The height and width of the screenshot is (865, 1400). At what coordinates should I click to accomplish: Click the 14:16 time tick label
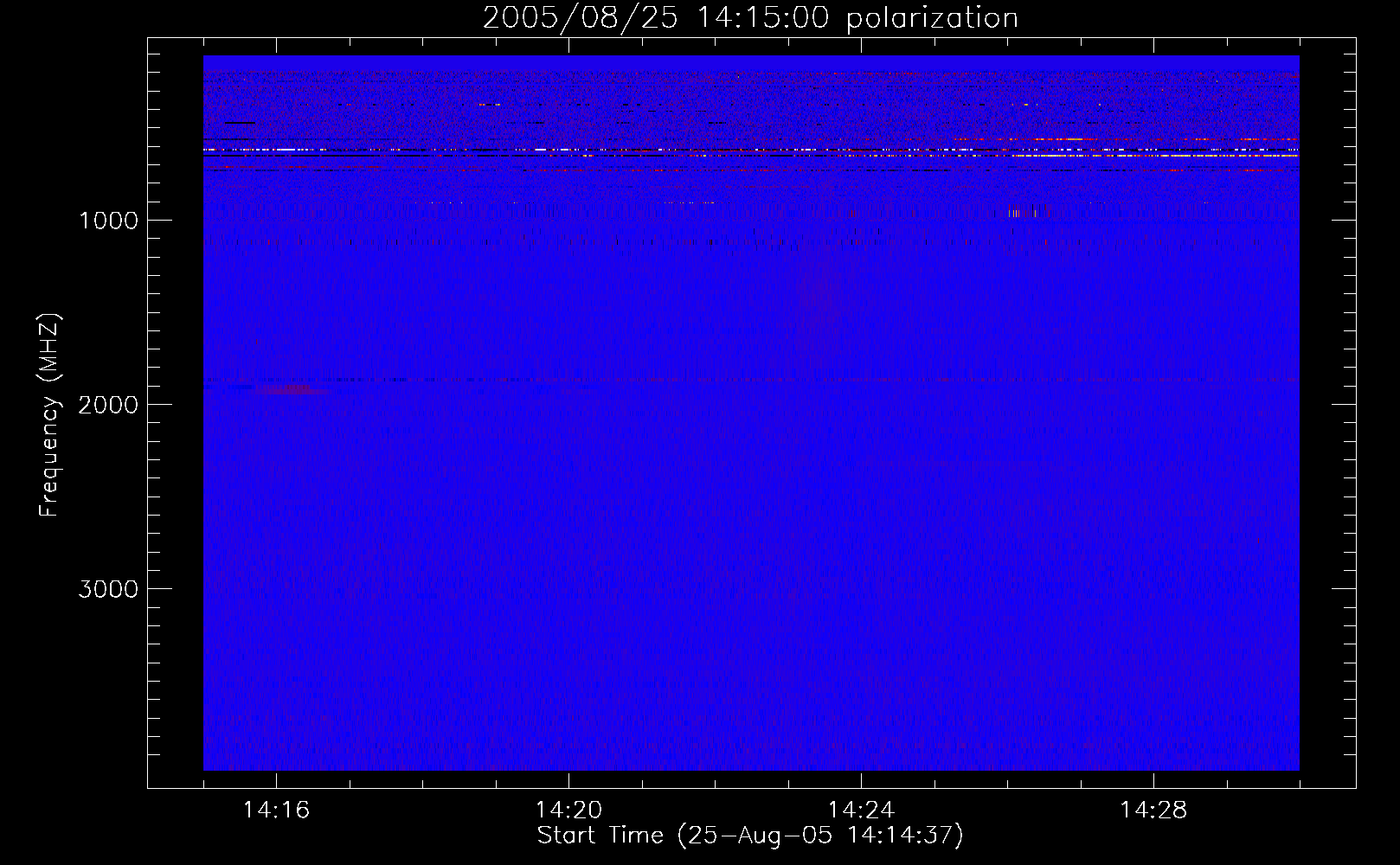(276, 811)
